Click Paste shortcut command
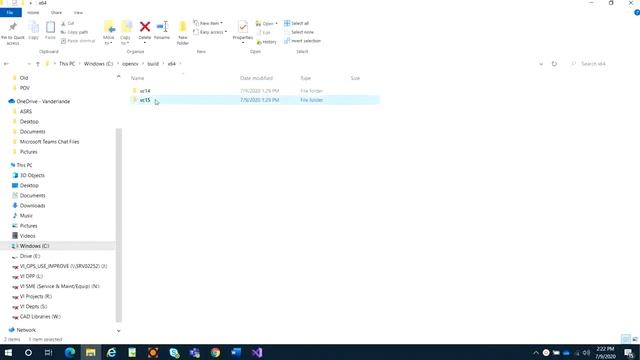This screenshot has height=360, width=640. tap(78, 41)
